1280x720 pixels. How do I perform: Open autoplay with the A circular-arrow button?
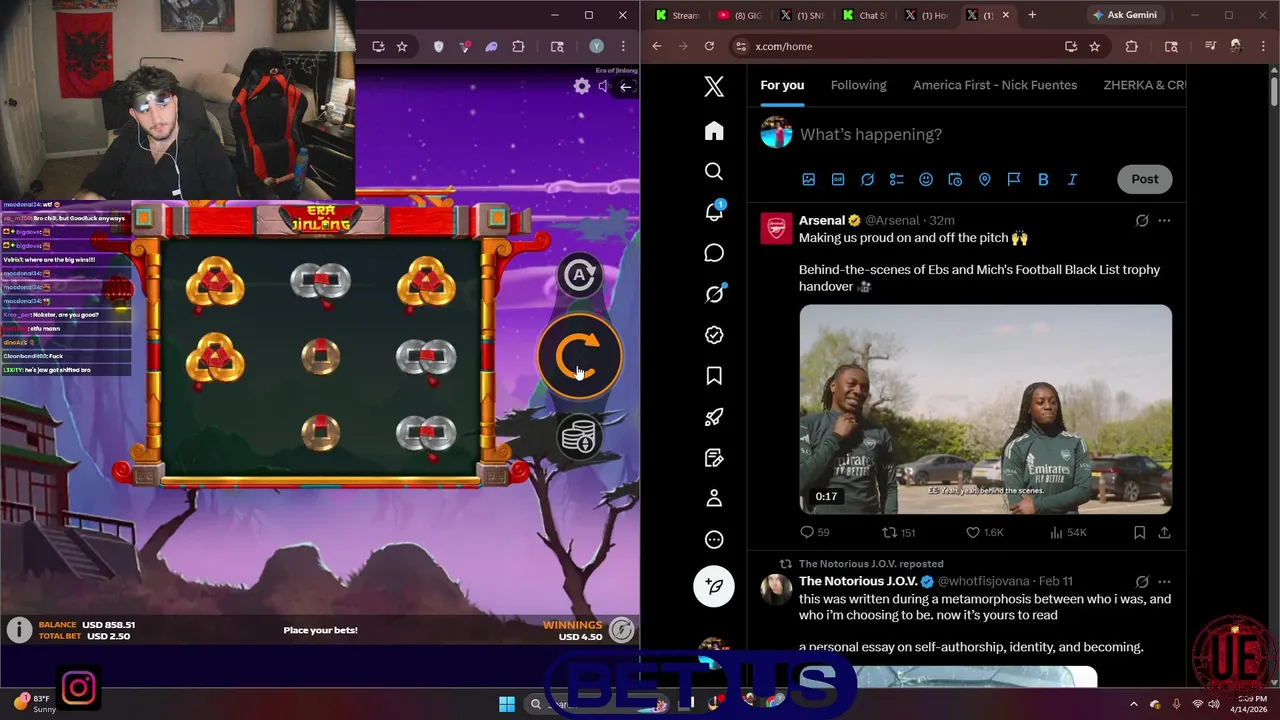(579, 275)
